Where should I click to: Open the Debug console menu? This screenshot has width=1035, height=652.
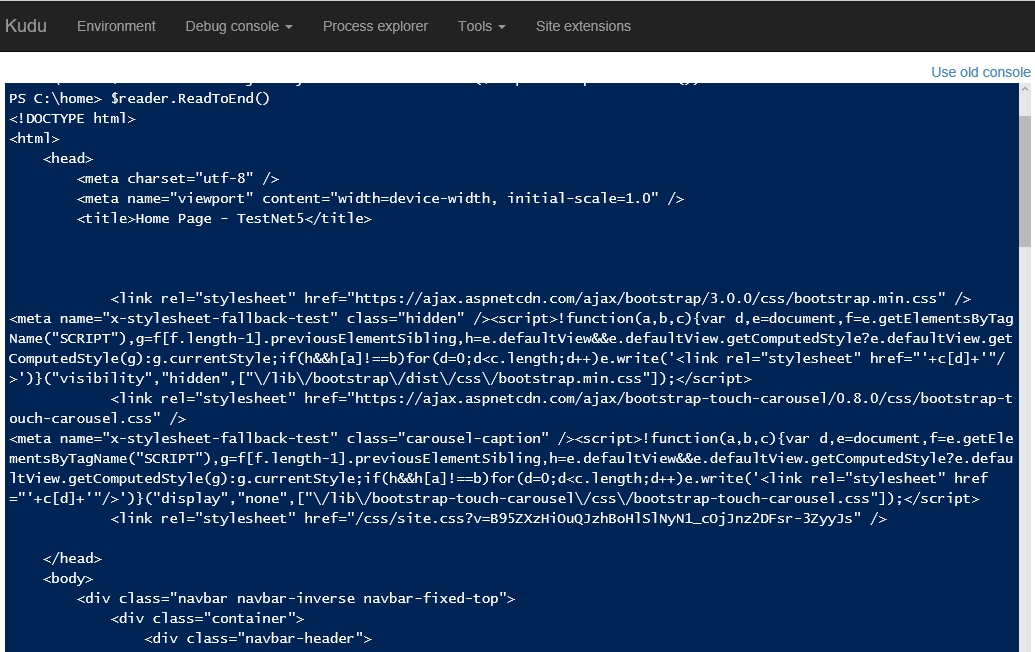click(239, 26)
